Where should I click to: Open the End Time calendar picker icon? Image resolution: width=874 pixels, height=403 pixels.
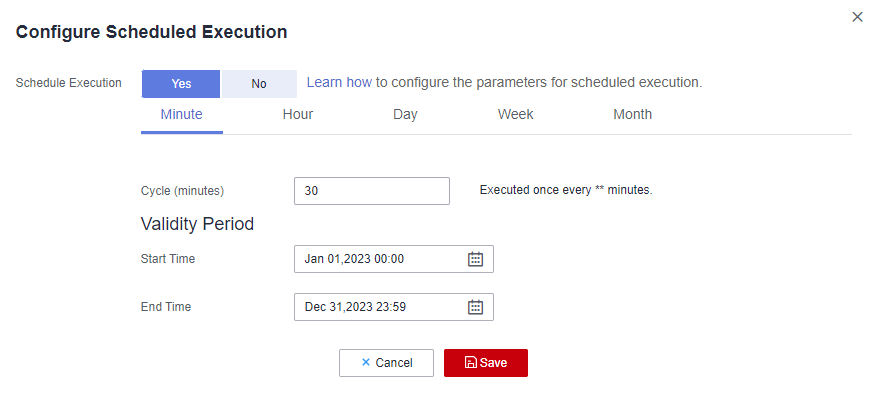(476, 307)
